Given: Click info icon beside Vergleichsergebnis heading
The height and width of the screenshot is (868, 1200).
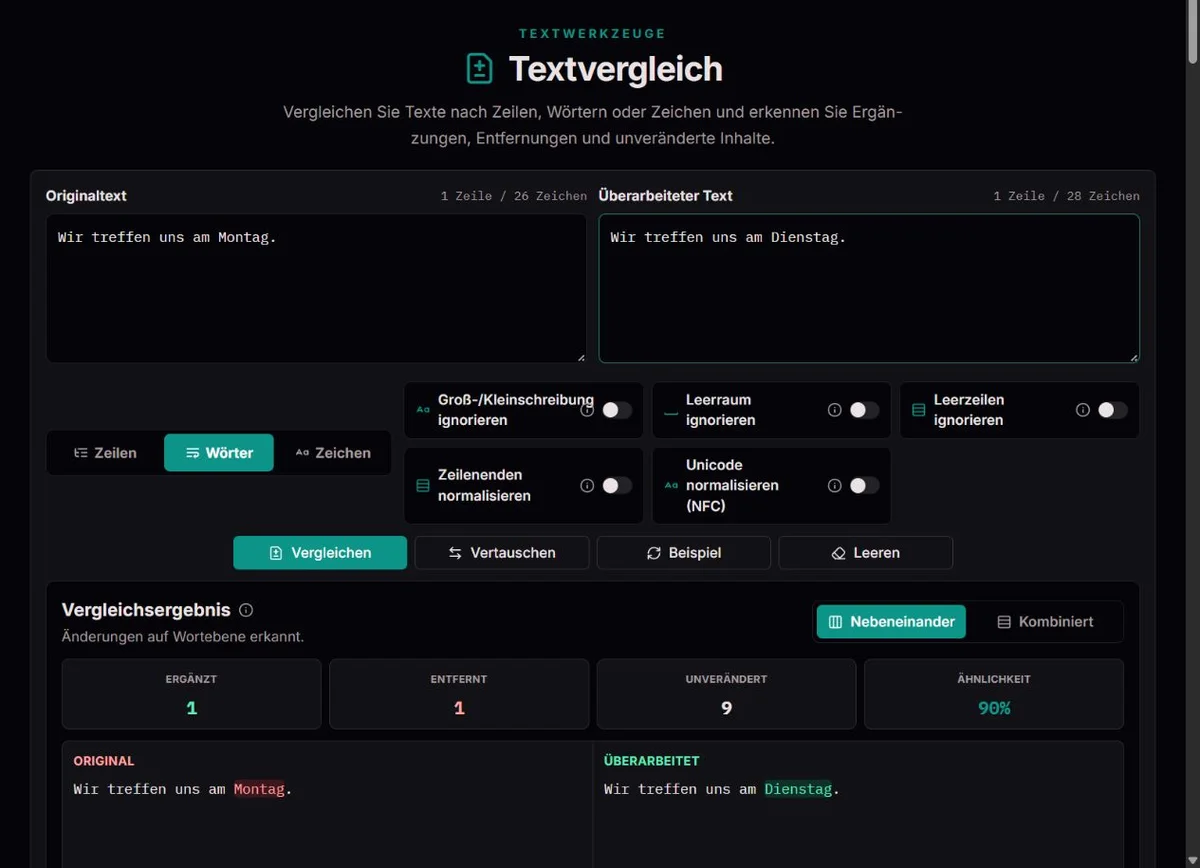Looking at the screenshot, I should coord(246,610).
